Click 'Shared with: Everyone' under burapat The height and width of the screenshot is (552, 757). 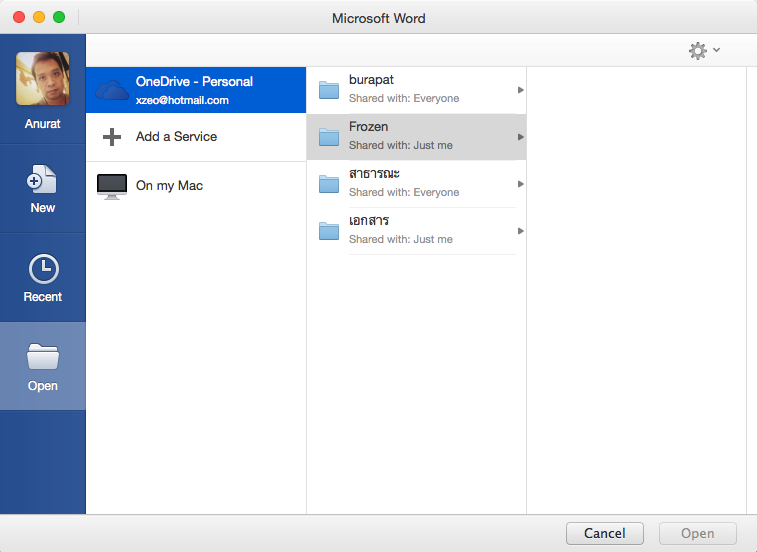tap(404, 99)
